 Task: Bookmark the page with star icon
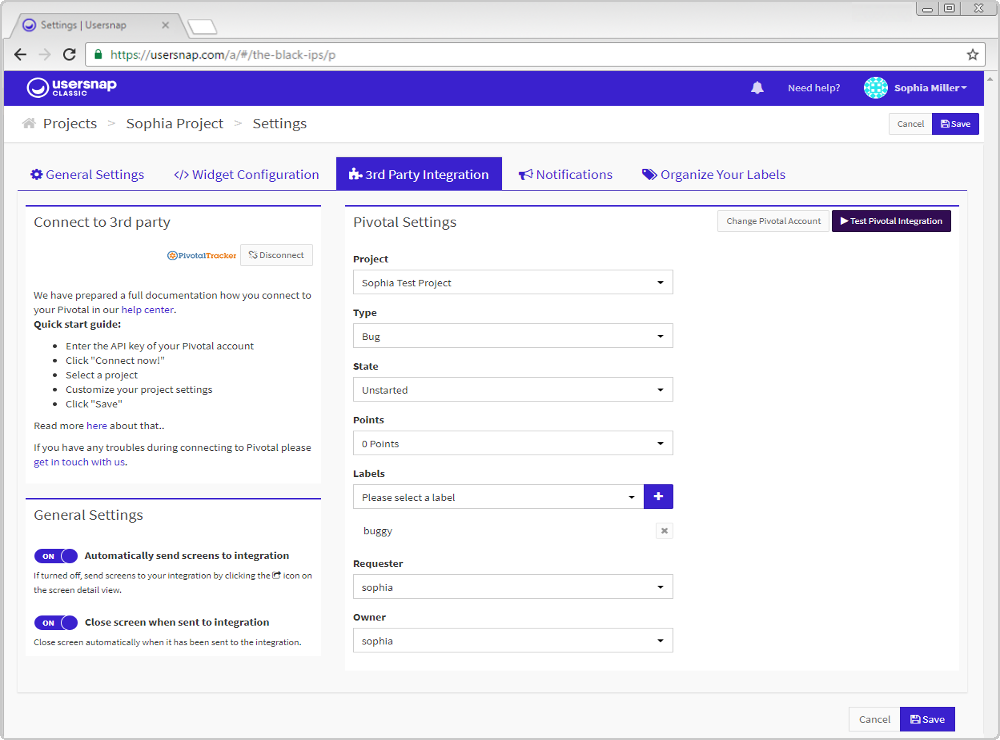pos(972,55)
